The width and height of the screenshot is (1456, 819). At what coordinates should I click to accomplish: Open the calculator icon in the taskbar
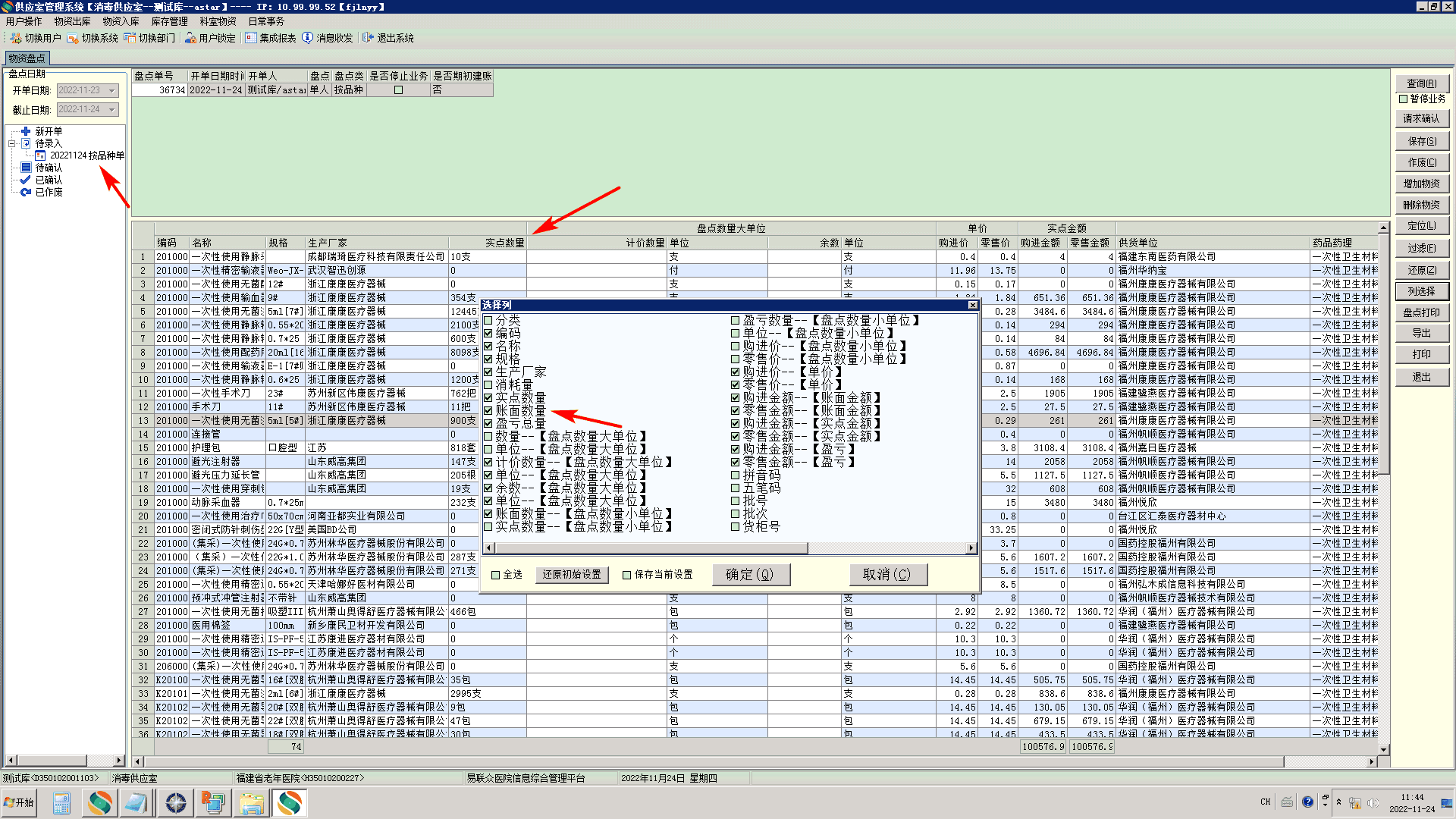(x=61, y=802)
